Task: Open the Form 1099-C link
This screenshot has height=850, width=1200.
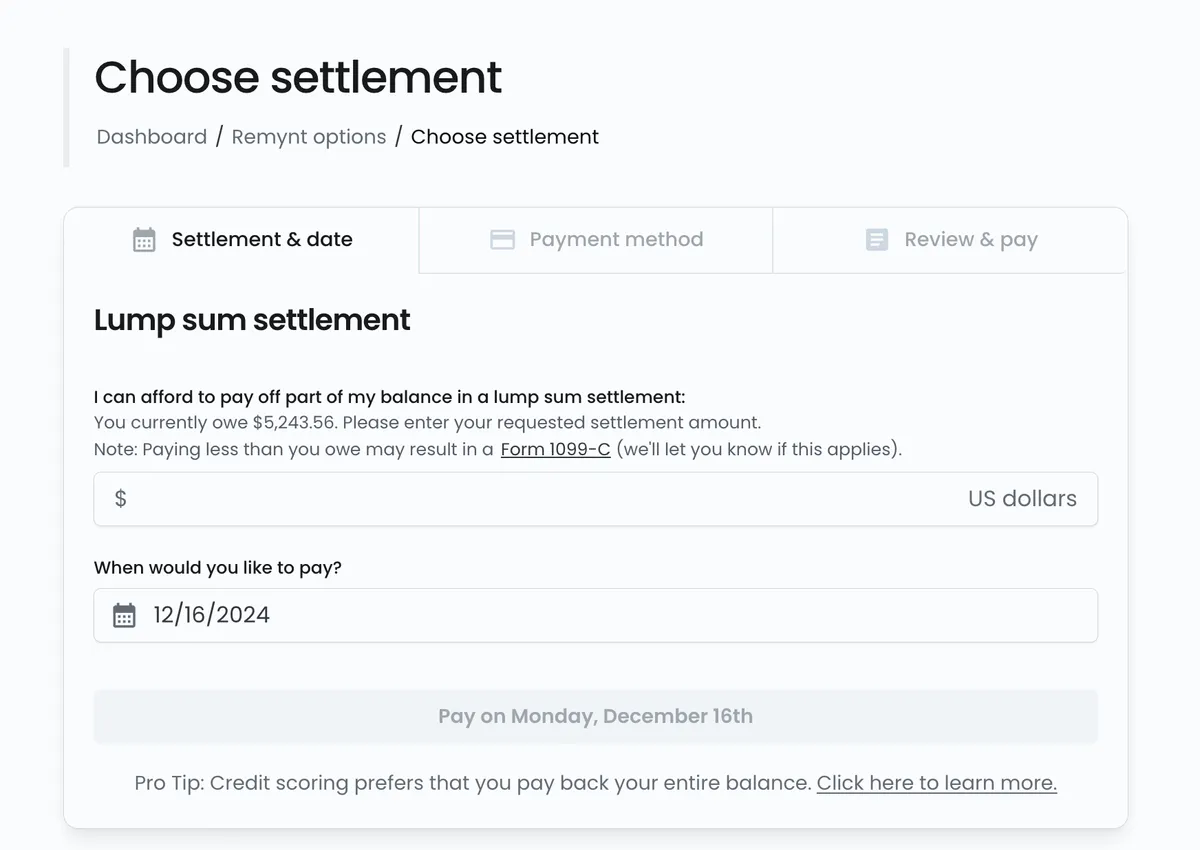Action: point(555,449)
